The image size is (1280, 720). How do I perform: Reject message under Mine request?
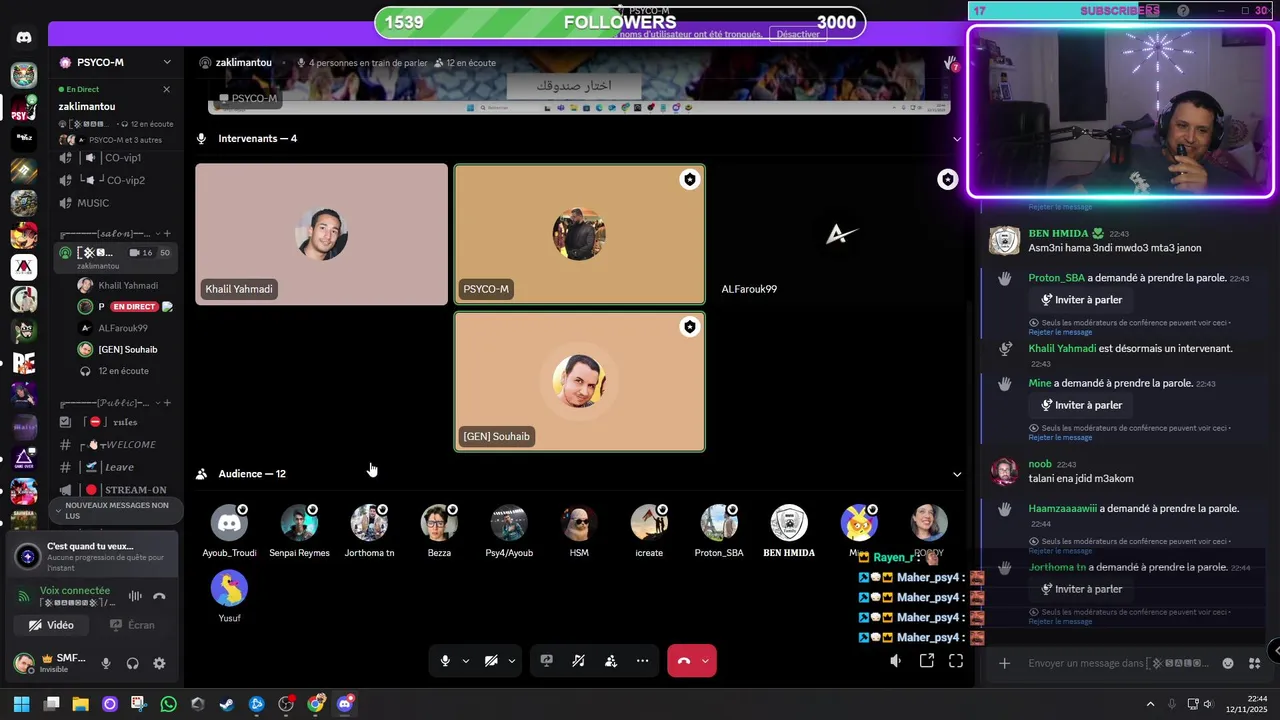tap(1060, 437)
